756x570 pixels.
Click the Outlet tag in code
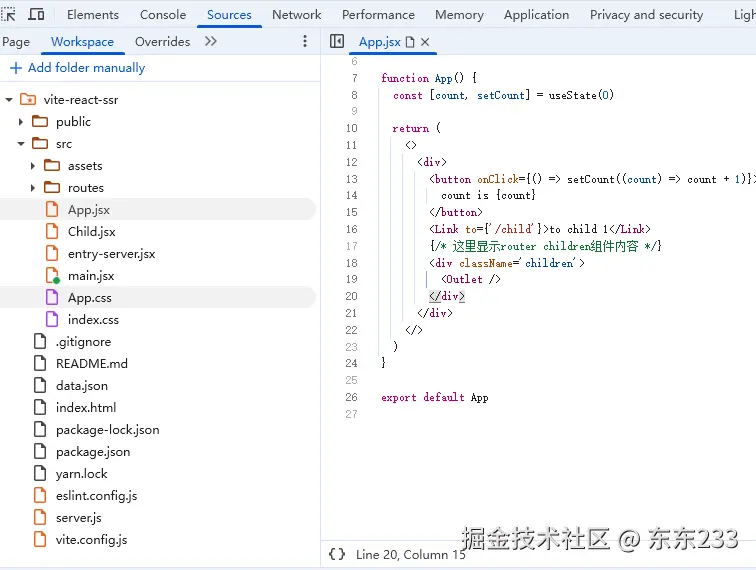(x=471, y=279)
